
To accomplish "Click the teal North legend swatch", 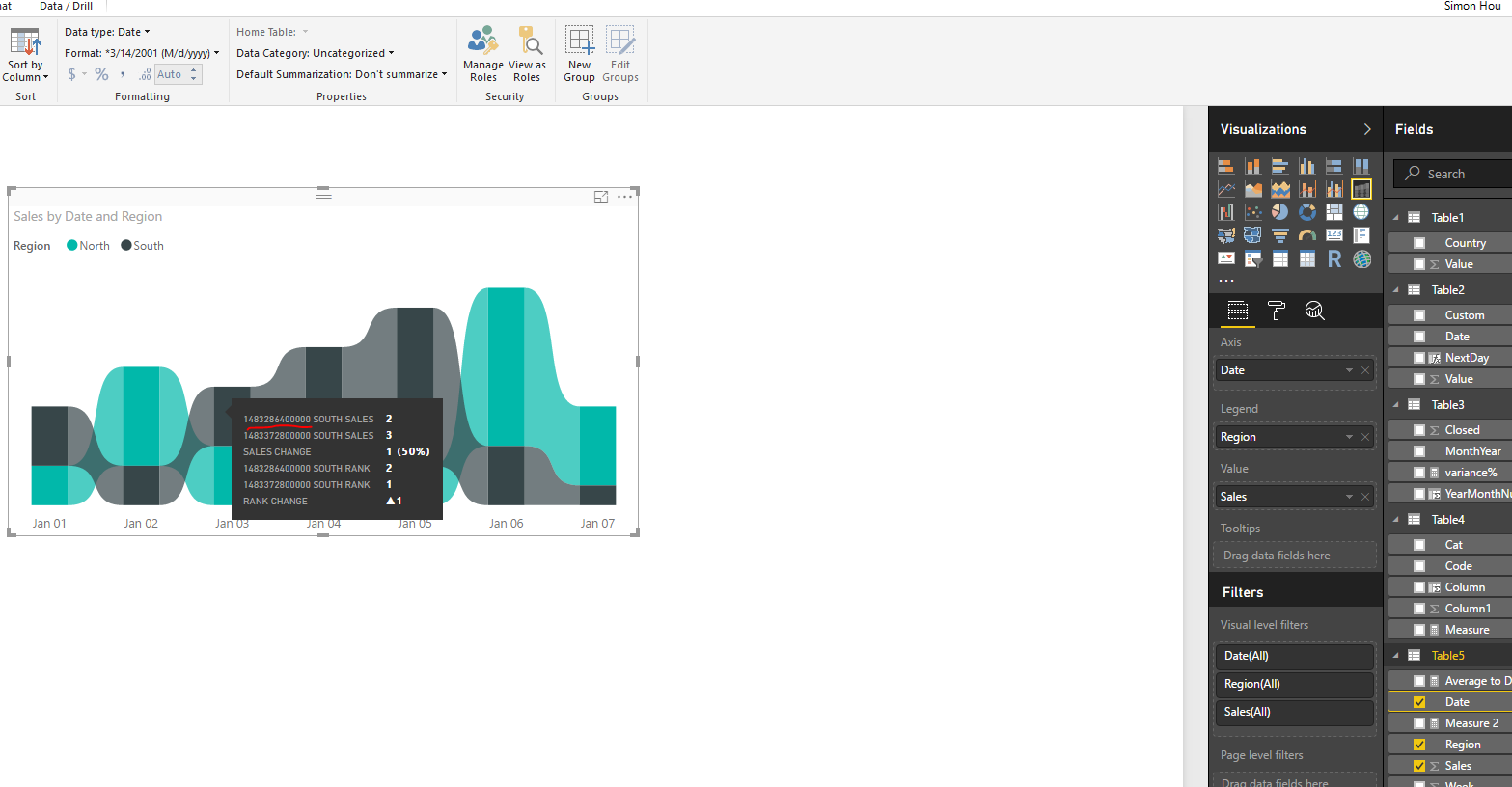I will [x=71, y=246].
